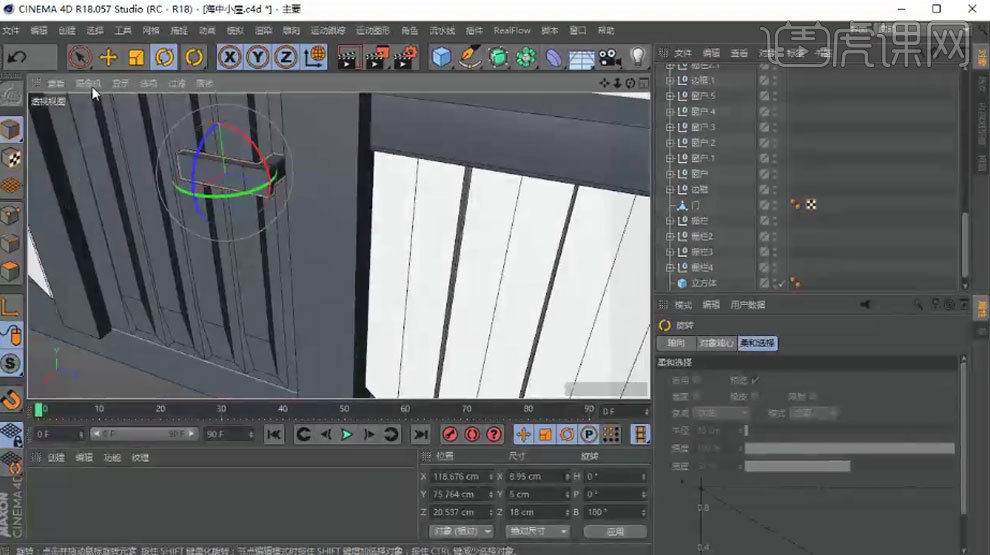This screenshot has width=990, height=555.
Task: Add a light object
Action: click(x=638, y=58)
